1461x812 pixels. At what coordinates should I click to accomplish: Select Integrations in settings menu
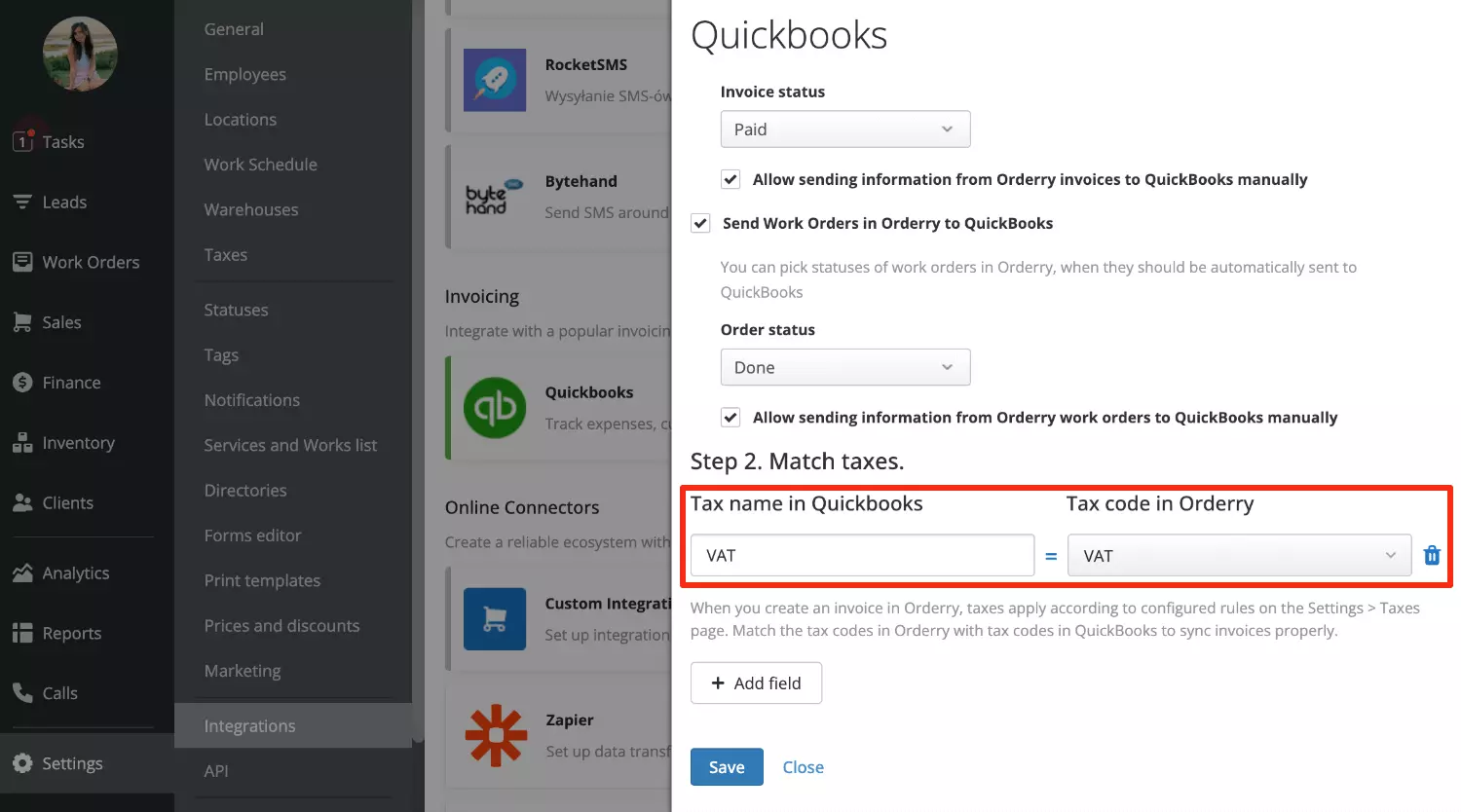pos(293,725)
